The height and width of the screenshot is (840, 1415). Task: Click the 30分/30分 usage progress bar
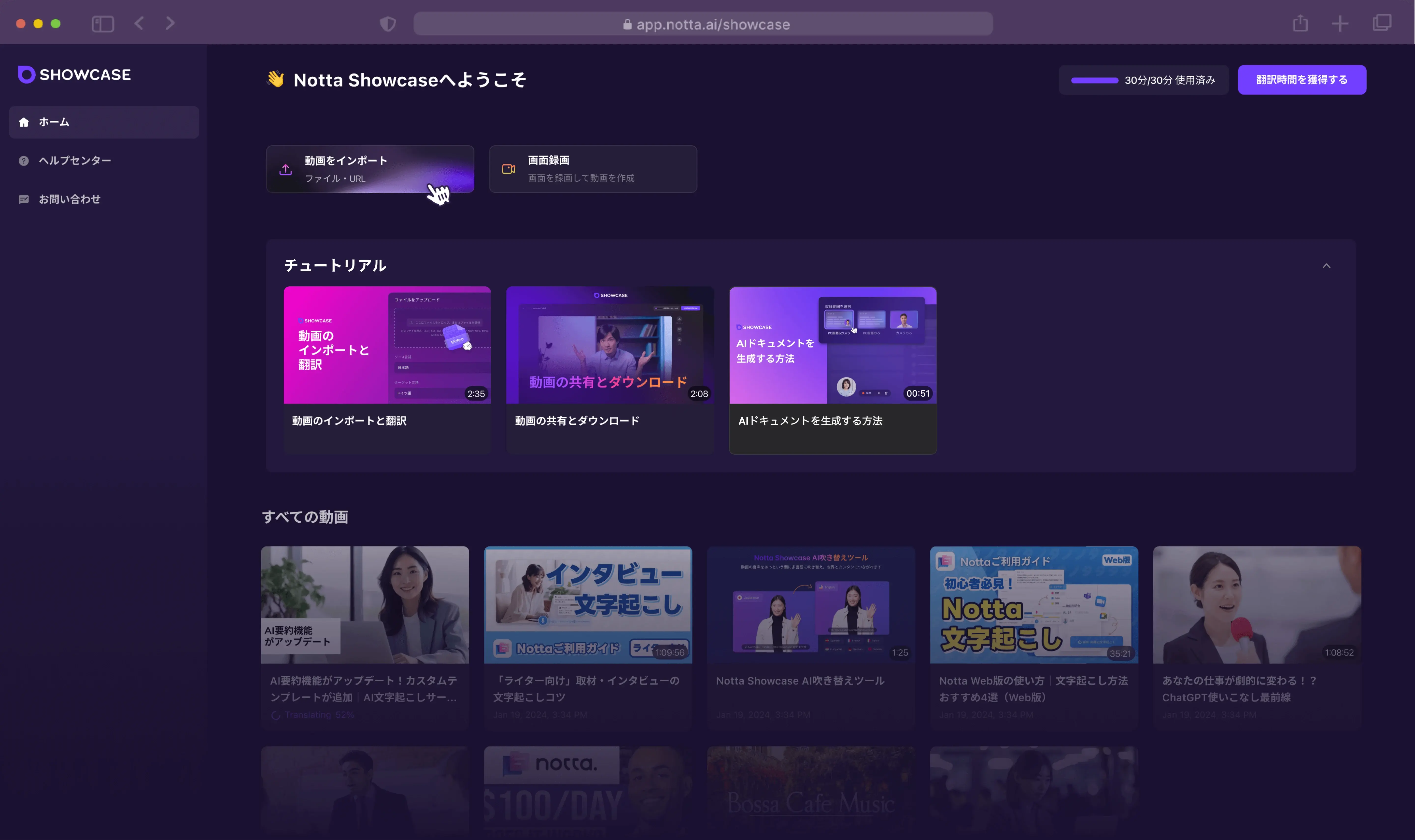[x=1094, y=80]
